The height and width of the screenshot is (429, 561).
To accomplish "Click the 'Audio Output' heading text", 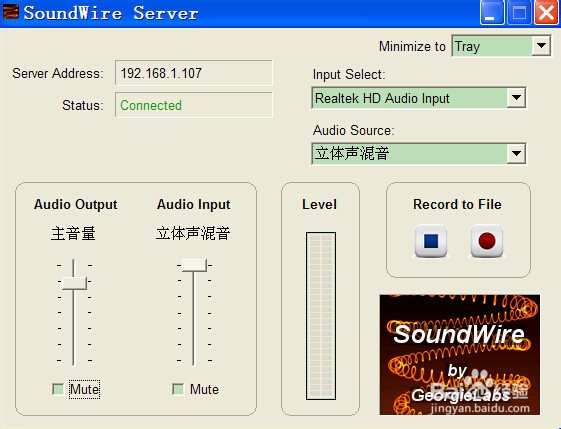I will pos(75,205).
